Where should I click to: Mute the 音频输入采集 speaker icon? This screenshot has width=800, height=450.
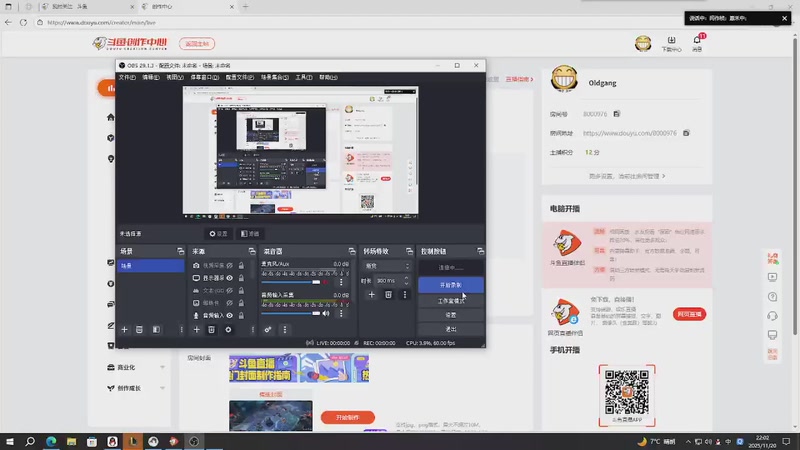pos(326,313)
